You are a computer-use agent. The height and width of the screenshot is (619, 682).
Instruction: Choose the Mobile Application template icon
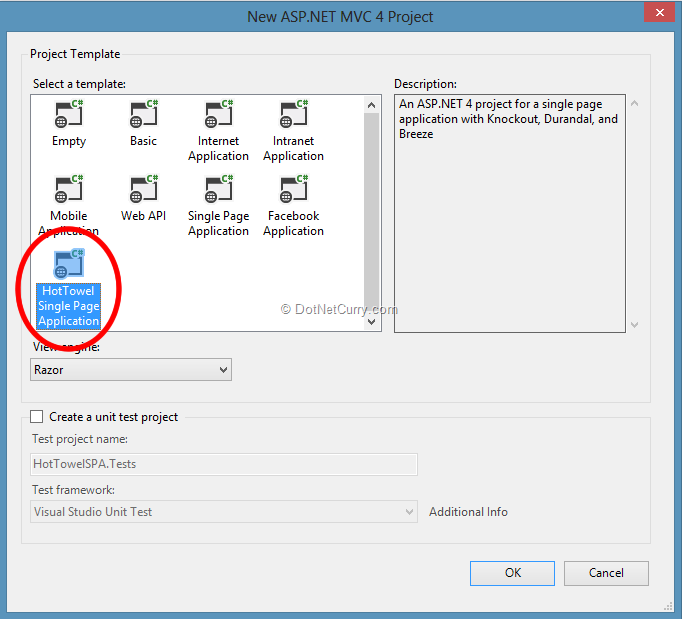coord(69,189)
